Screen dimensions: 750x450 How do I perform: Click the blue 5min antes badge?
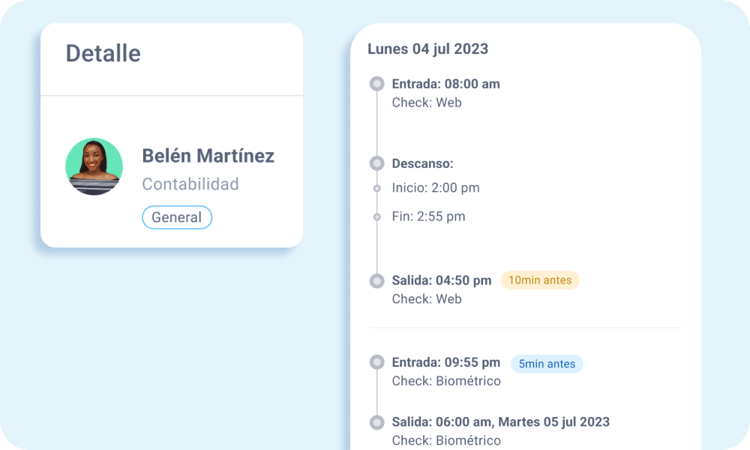click(x=547, y=364)
